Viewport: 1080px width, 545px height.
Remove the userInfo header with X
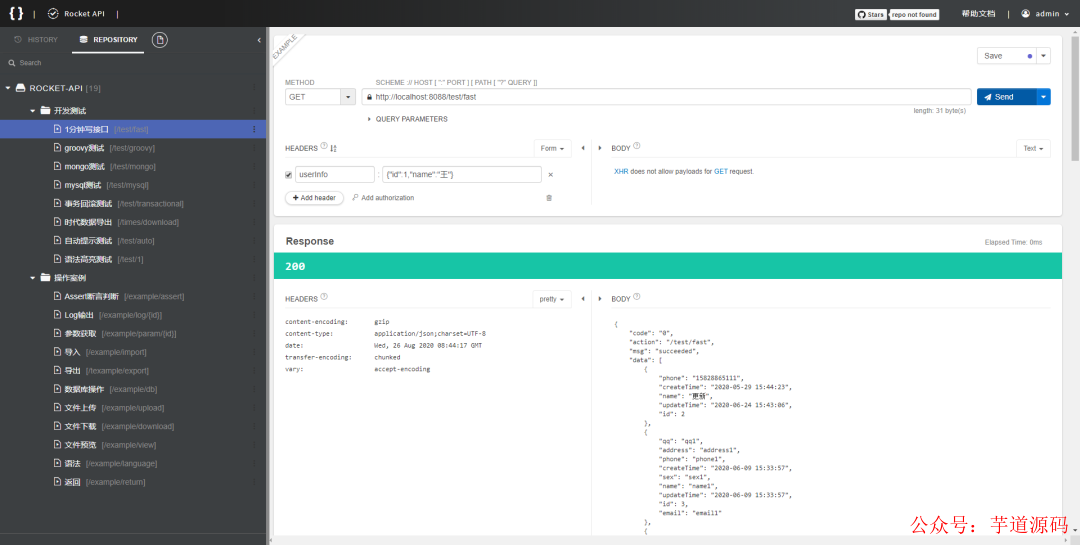click(x=550, y=175)
